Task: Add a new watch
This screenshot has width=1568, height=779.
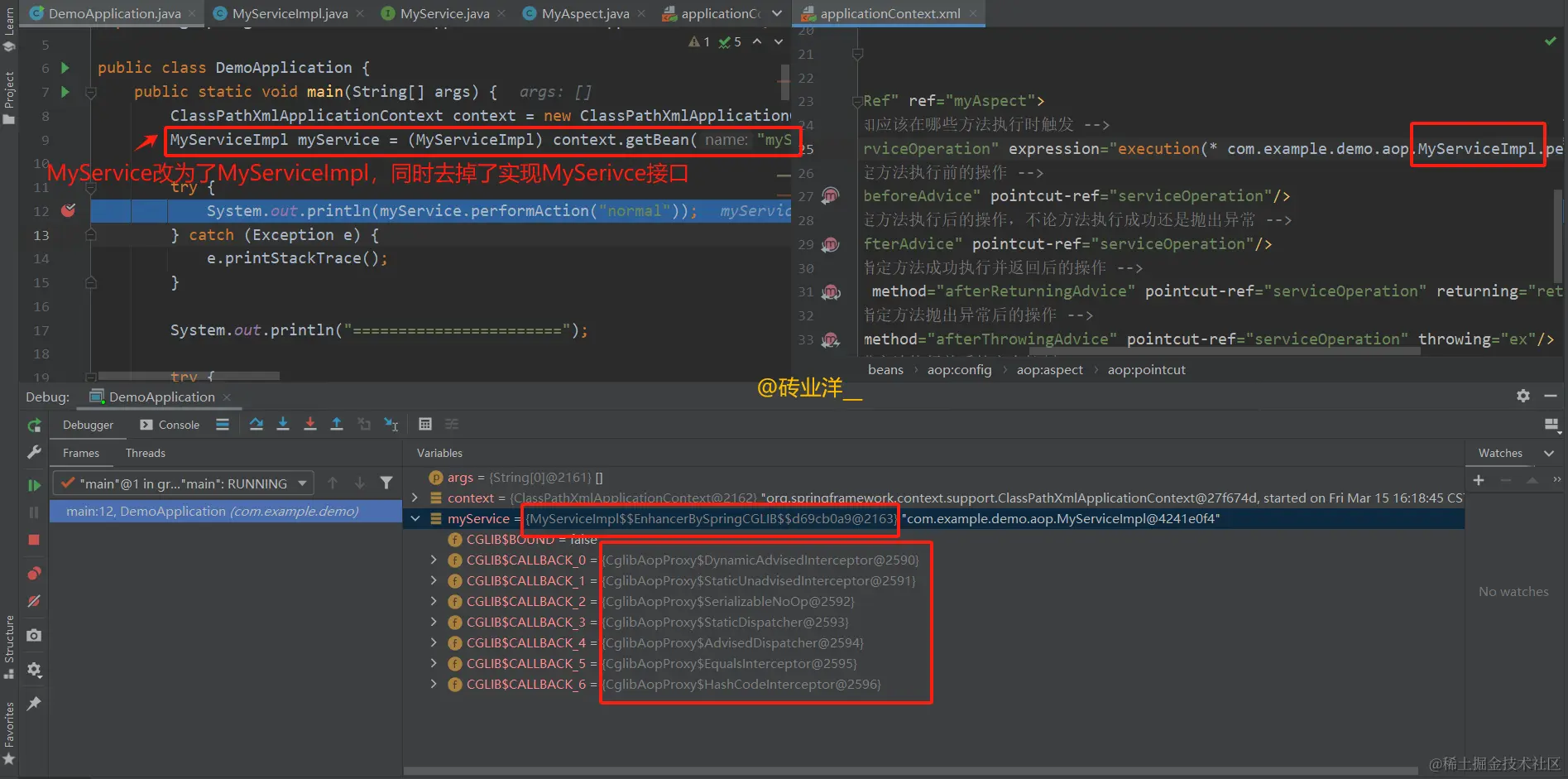Action: tap(1479, 480)
